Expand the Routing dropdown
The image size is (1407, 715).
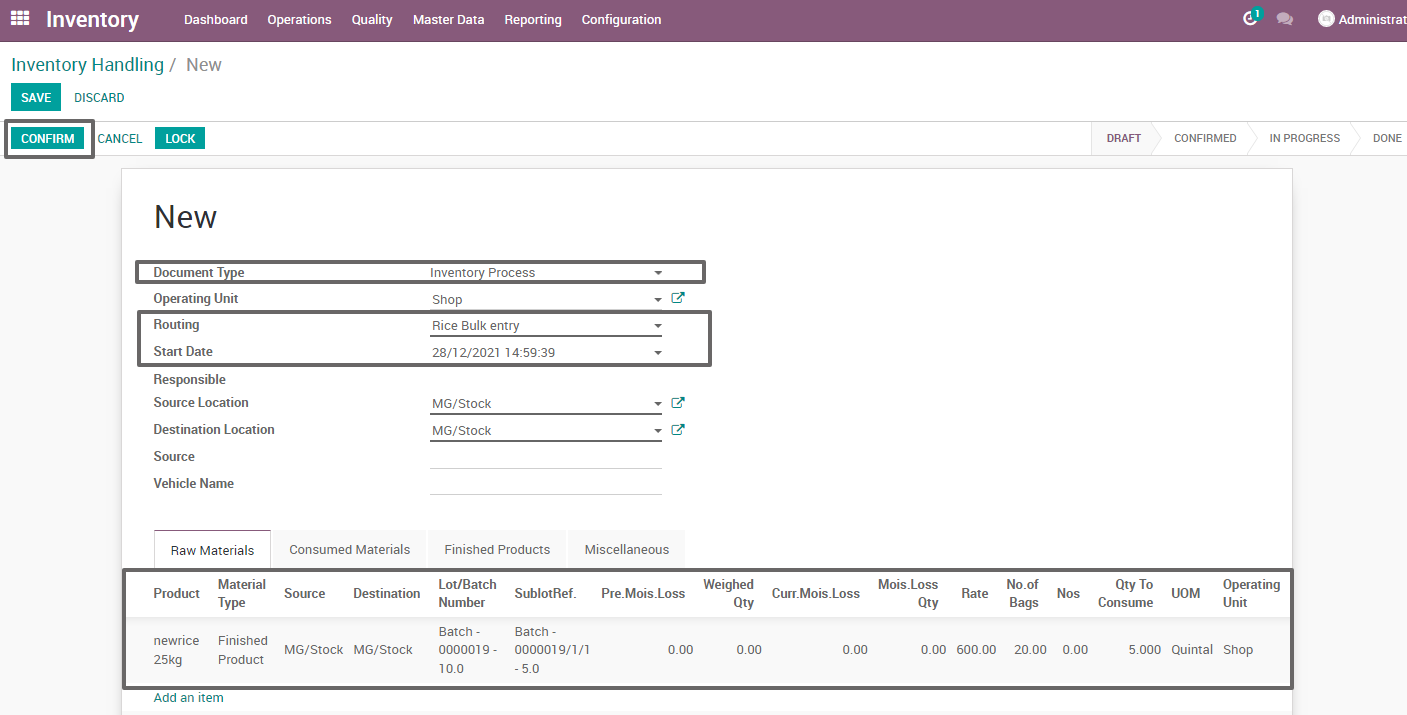click(x=657, y=325)
